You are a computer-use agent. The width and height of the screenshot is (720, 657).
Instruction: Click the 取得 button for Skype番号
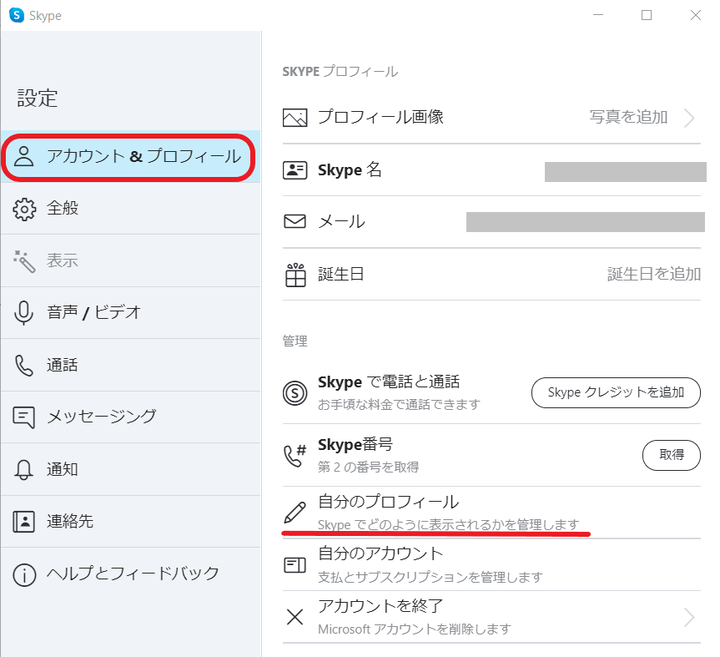click(x=671, y=455)
